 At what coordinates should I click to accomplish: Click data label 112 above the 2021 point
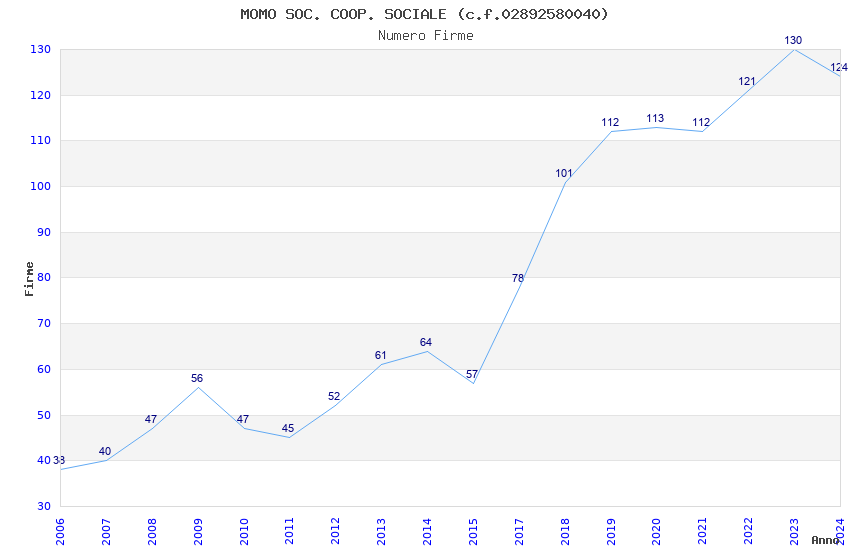click(701, 122)
